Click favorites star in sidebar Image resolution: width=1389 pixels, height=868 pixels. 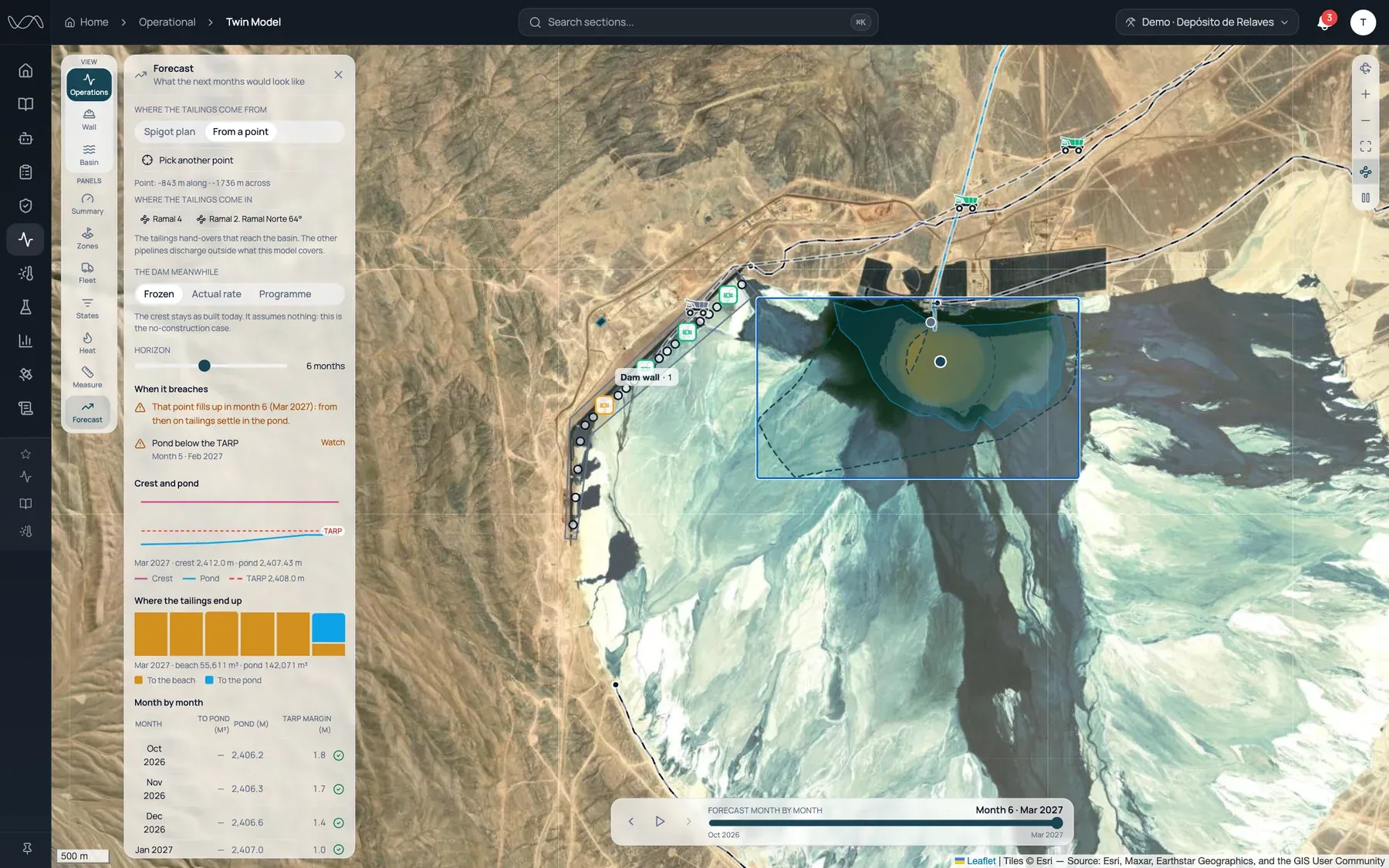[x=25, y=454]
